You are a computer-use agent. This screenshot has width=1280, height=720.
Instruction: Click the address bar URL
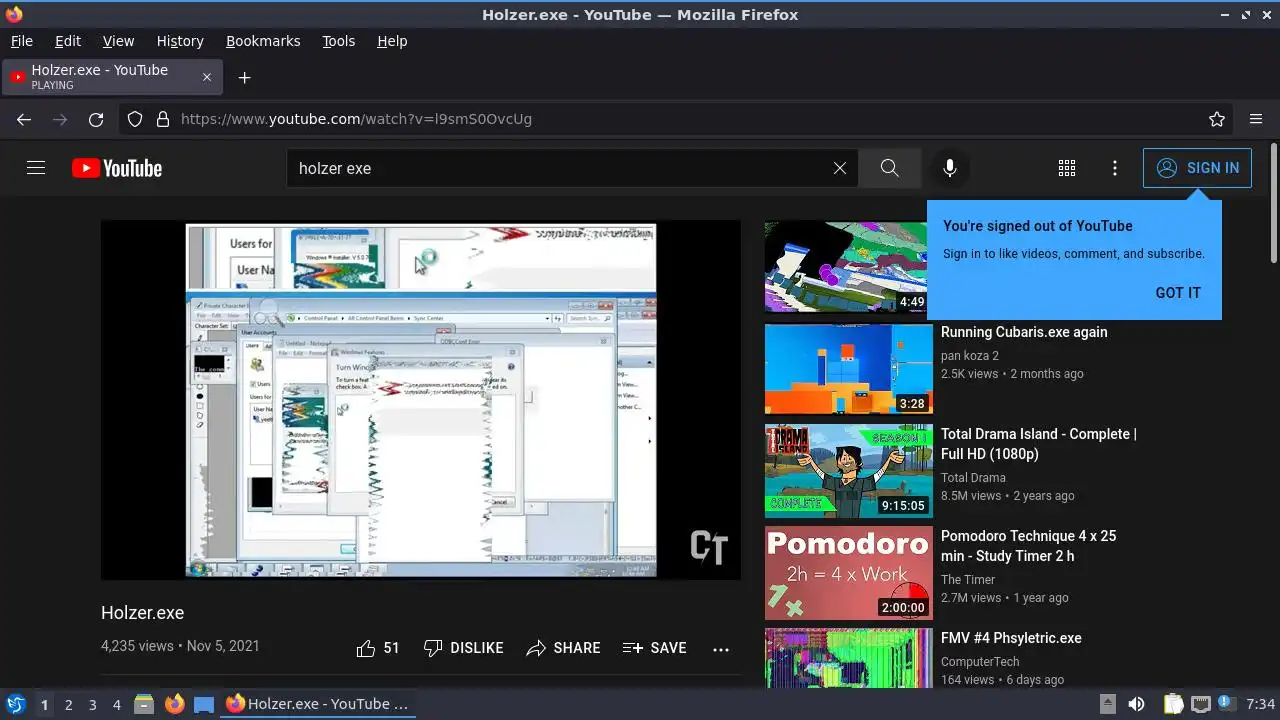point(356,119)
